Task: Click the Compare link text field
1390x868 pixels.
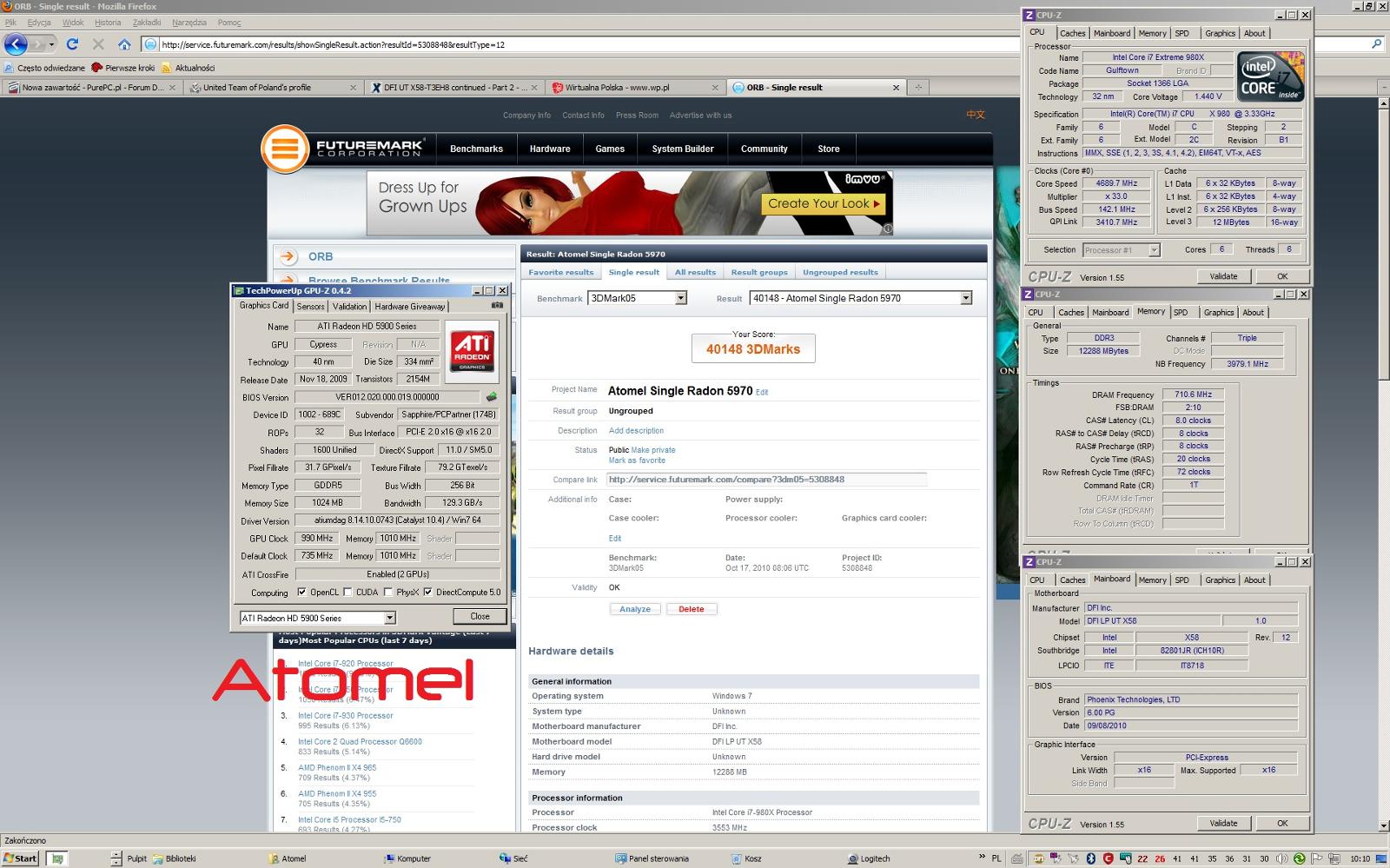Action: point(767,480)
